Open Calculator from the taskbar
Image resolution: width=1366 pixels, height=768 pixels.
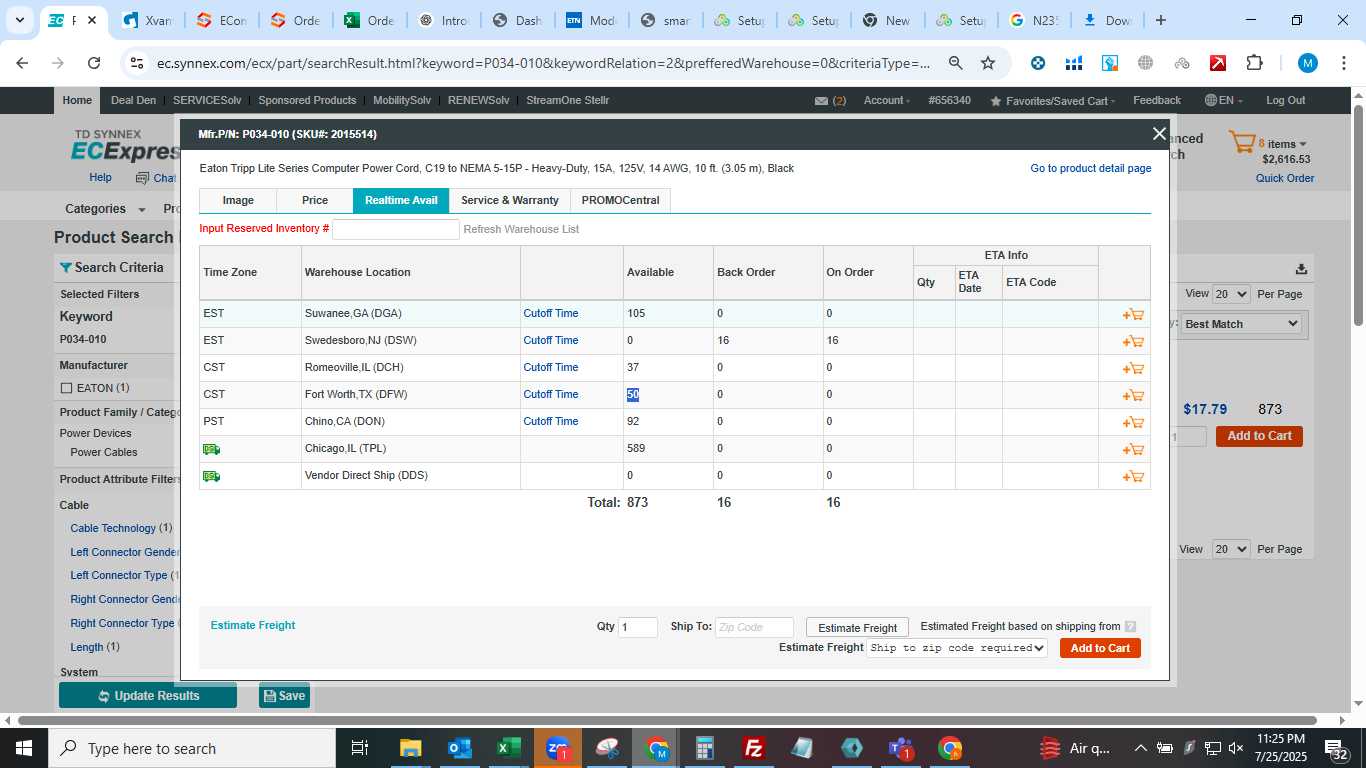click(705, 748)
